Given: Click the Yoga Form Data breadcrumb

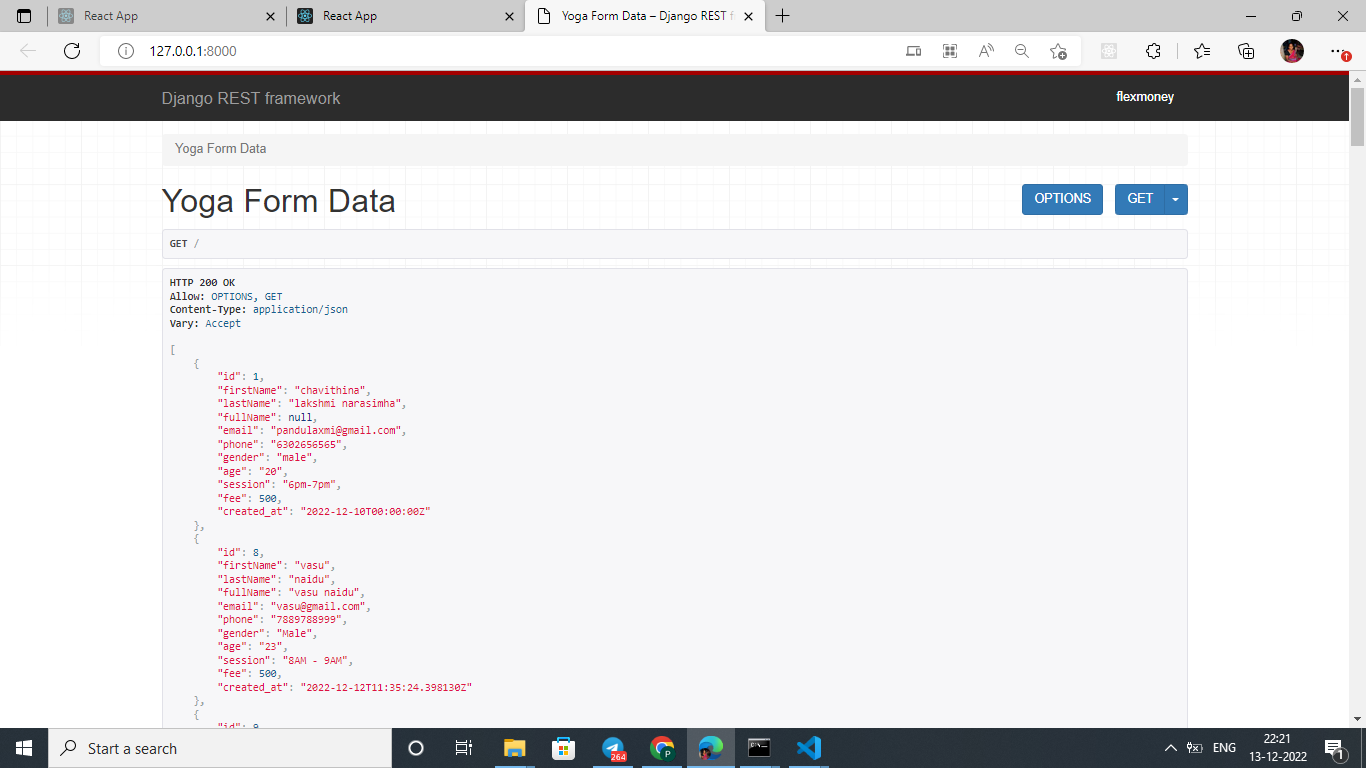Looking at the screenshot, I should coord(219,148).
